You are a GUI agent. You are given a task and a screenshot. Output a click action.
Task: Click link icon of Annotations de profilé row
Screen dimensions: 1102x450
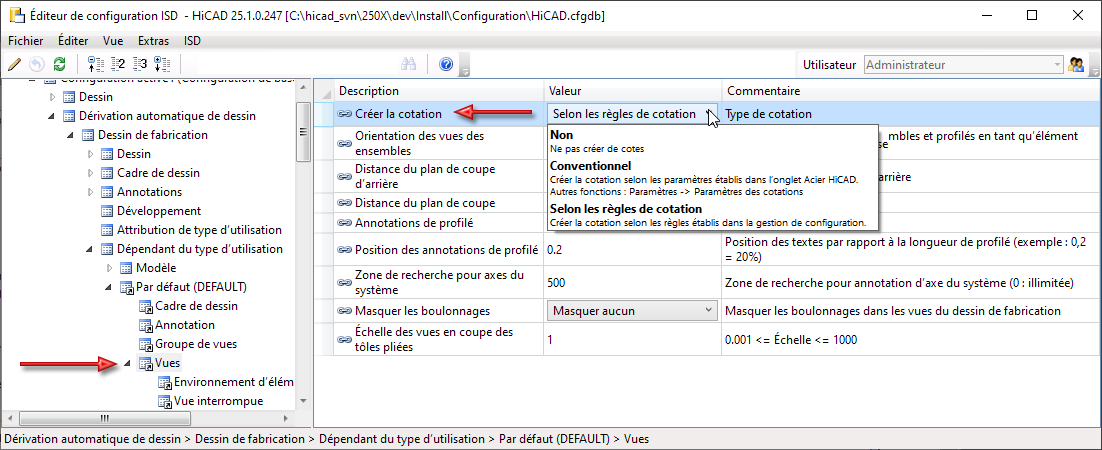click(x=344, y=223)
